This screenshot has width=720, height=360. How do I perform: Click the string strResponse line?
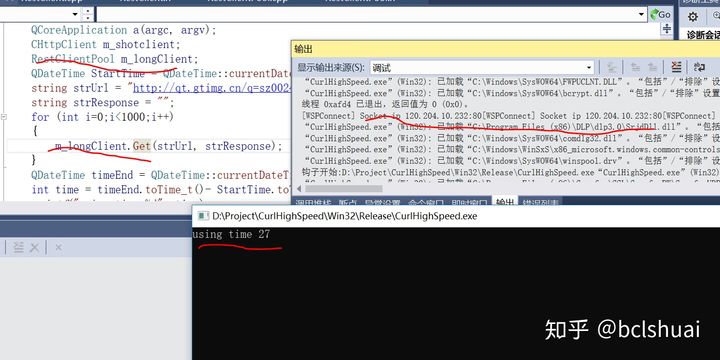[102, 102]
